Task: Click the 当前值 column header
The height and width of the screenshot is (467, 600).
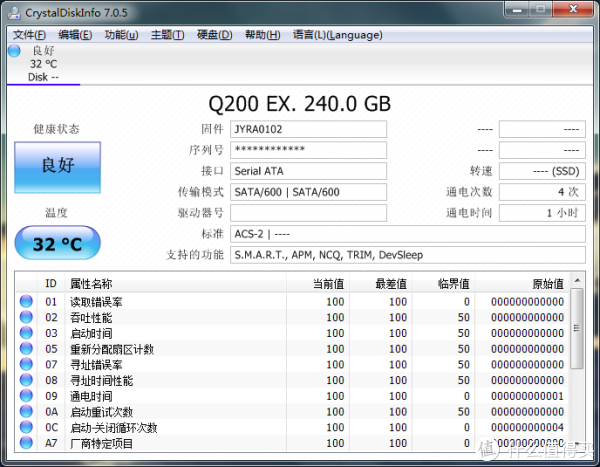Action: click(318, 284)
